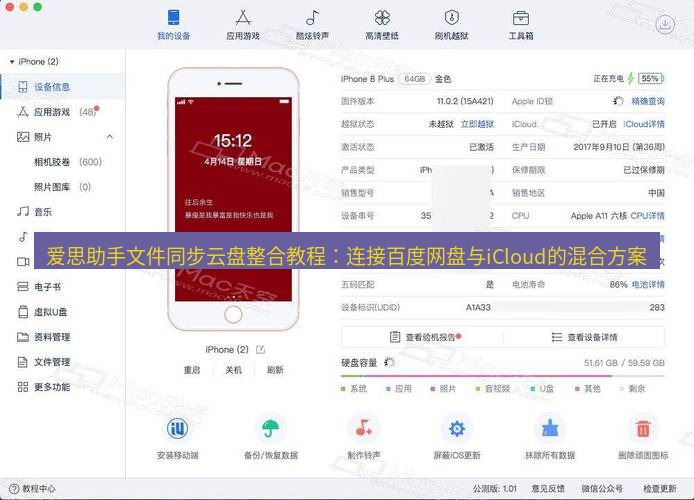Click 刷新 button
The height and width of the screenshot is (500, 694).
(x=275, y=370)
